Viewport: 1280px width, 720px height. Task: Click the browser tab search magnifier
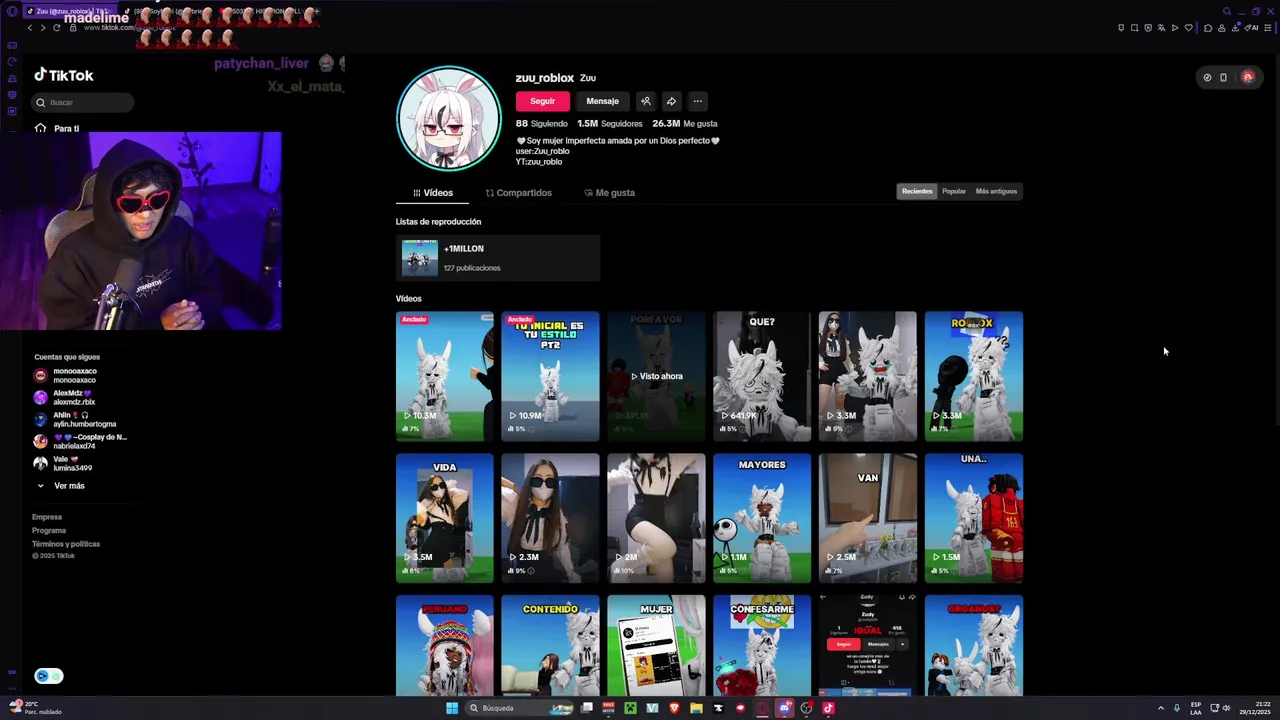(x=1227, y=11)
